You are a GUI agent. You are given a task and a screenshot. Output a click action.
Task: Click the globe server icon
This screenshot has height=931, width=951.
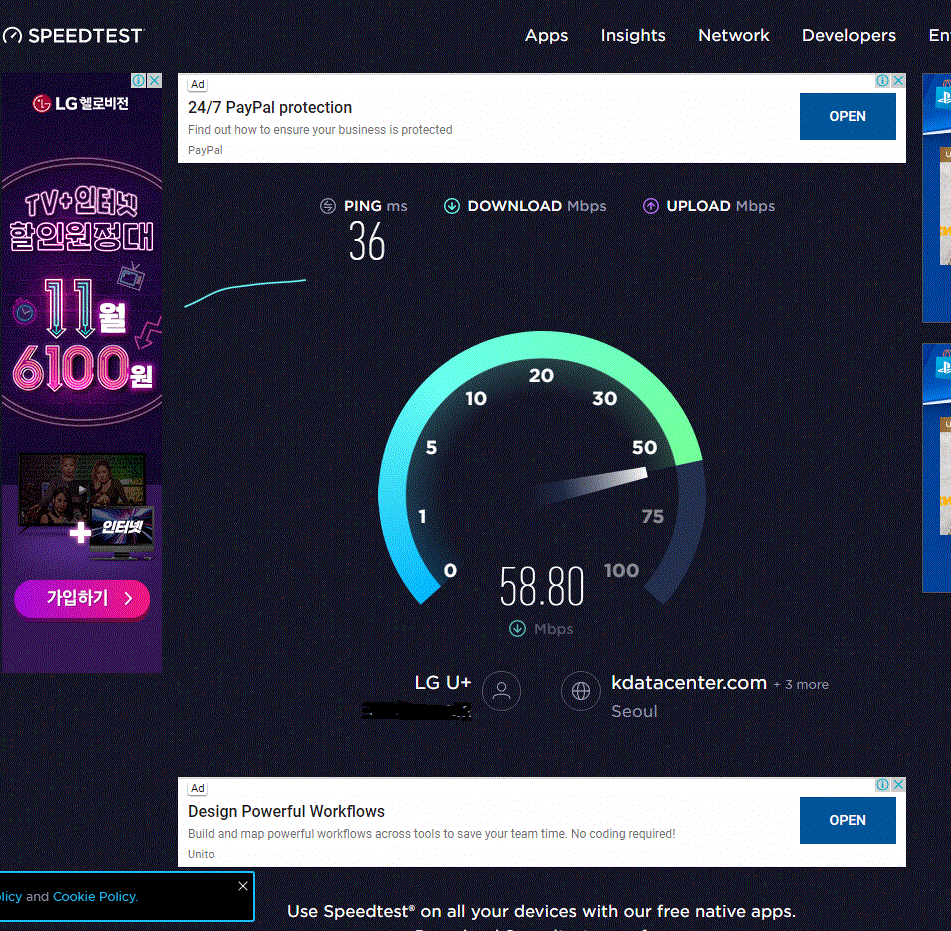581,691
